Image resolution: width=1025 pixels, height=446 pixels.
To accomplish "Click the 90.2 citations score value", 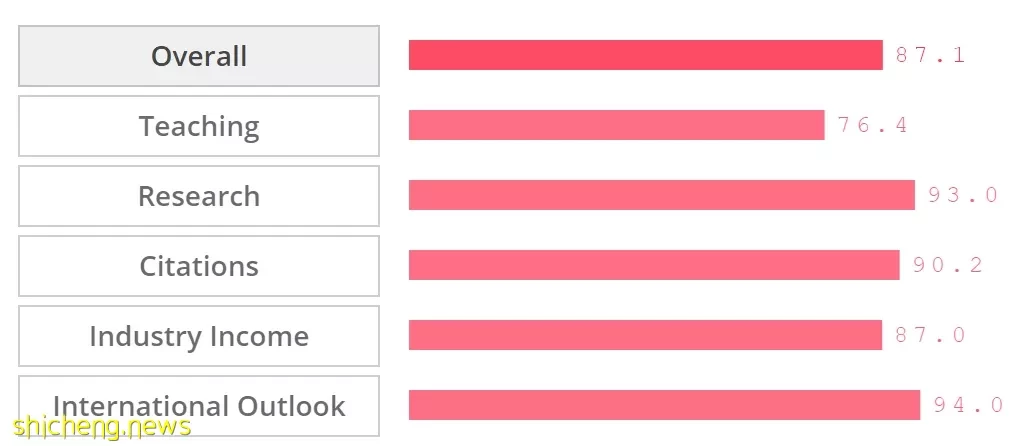I will [948, 265].
